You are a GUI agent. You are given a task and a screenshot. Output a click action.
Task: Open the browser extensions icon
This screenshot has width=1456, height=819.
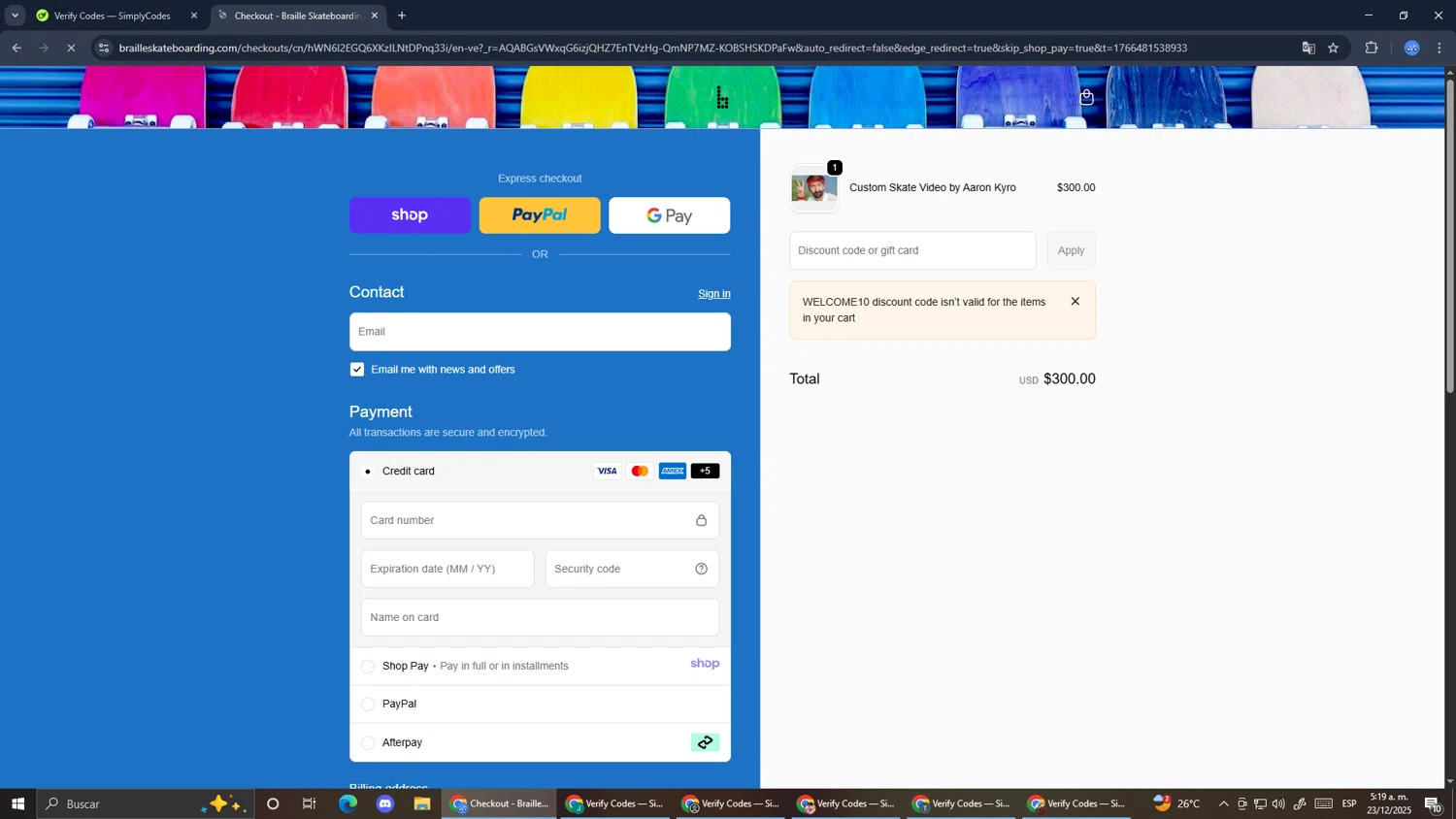[1372, 48]
